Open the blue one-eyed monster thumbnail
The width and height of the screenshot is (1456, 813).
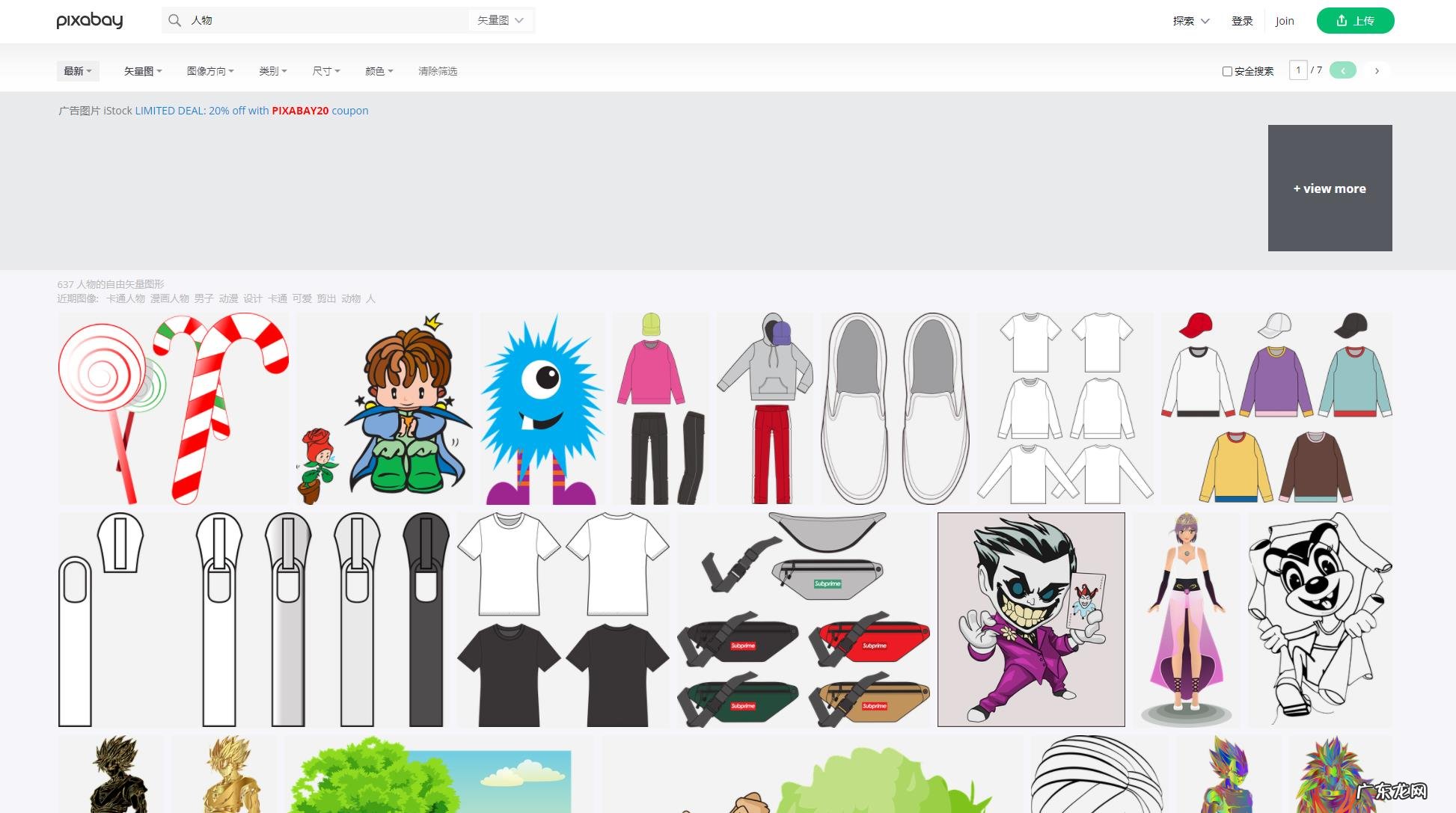tap(542, 408)
